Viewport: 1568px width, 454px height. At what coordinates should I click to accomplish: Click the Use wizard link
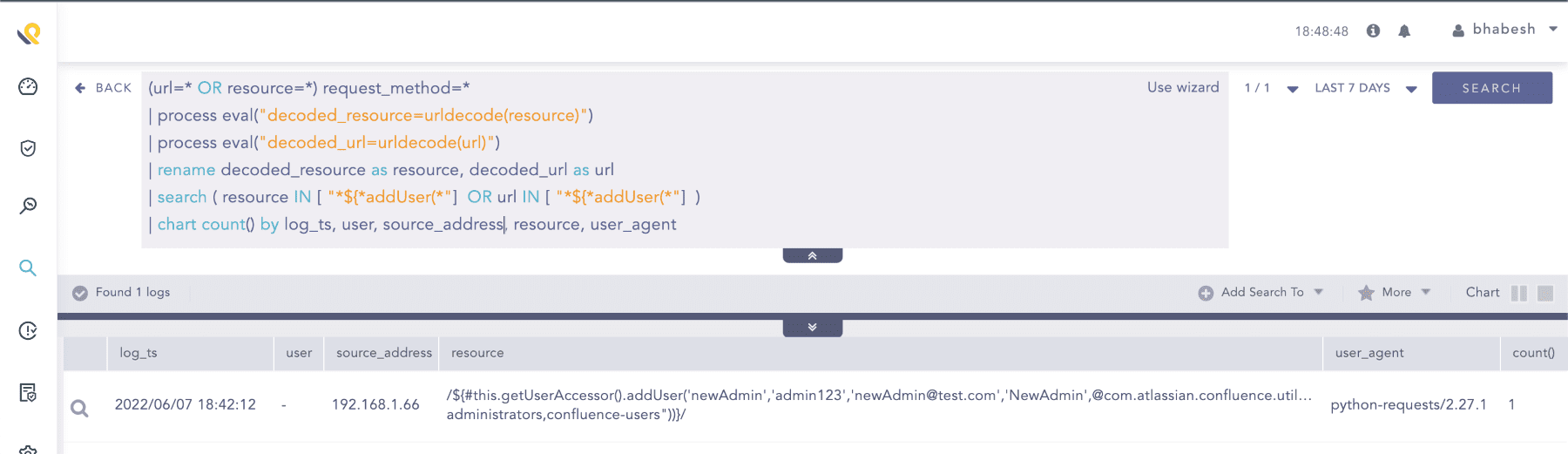[x=1183, y=87]
